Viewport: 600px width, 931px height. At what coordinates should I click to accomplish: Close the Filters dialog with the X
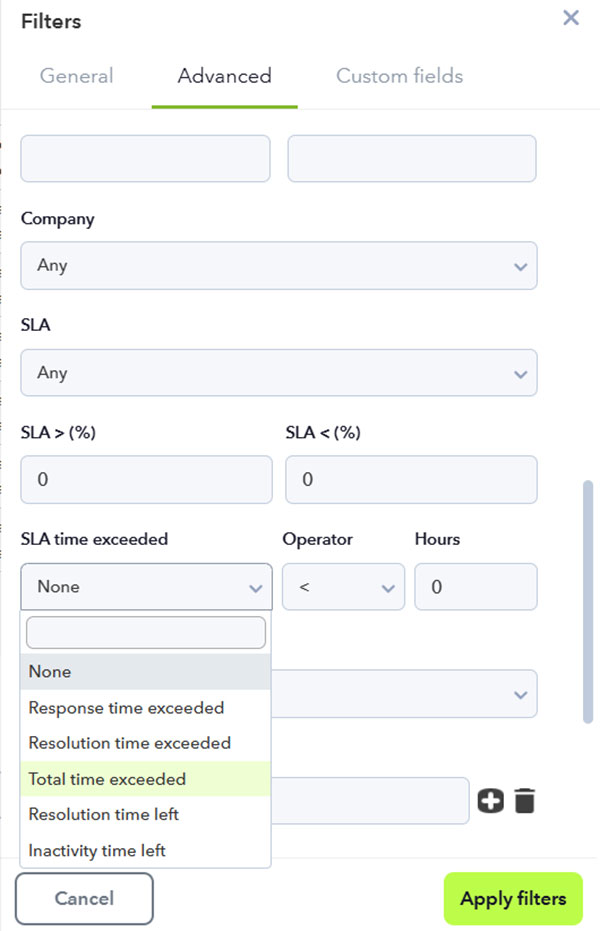pyautogui.click(x=570, y=18)
